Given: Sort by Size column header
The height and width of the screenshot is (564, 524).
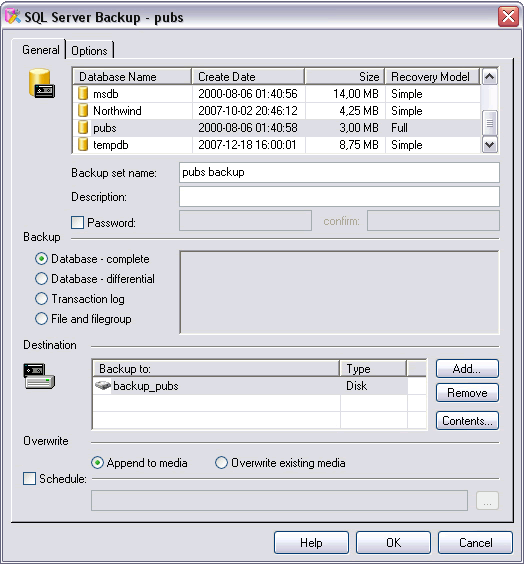Looking at the screenshot, I should (345, 77).
